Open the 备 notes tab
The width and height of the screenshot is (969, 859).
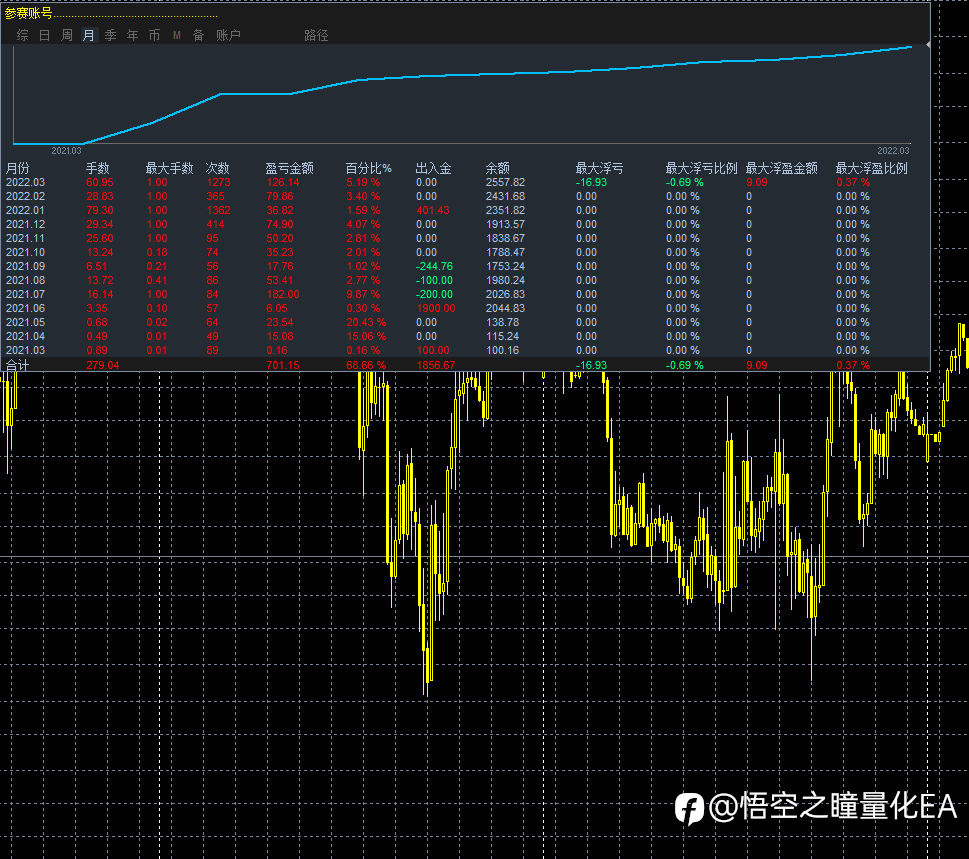198,36
